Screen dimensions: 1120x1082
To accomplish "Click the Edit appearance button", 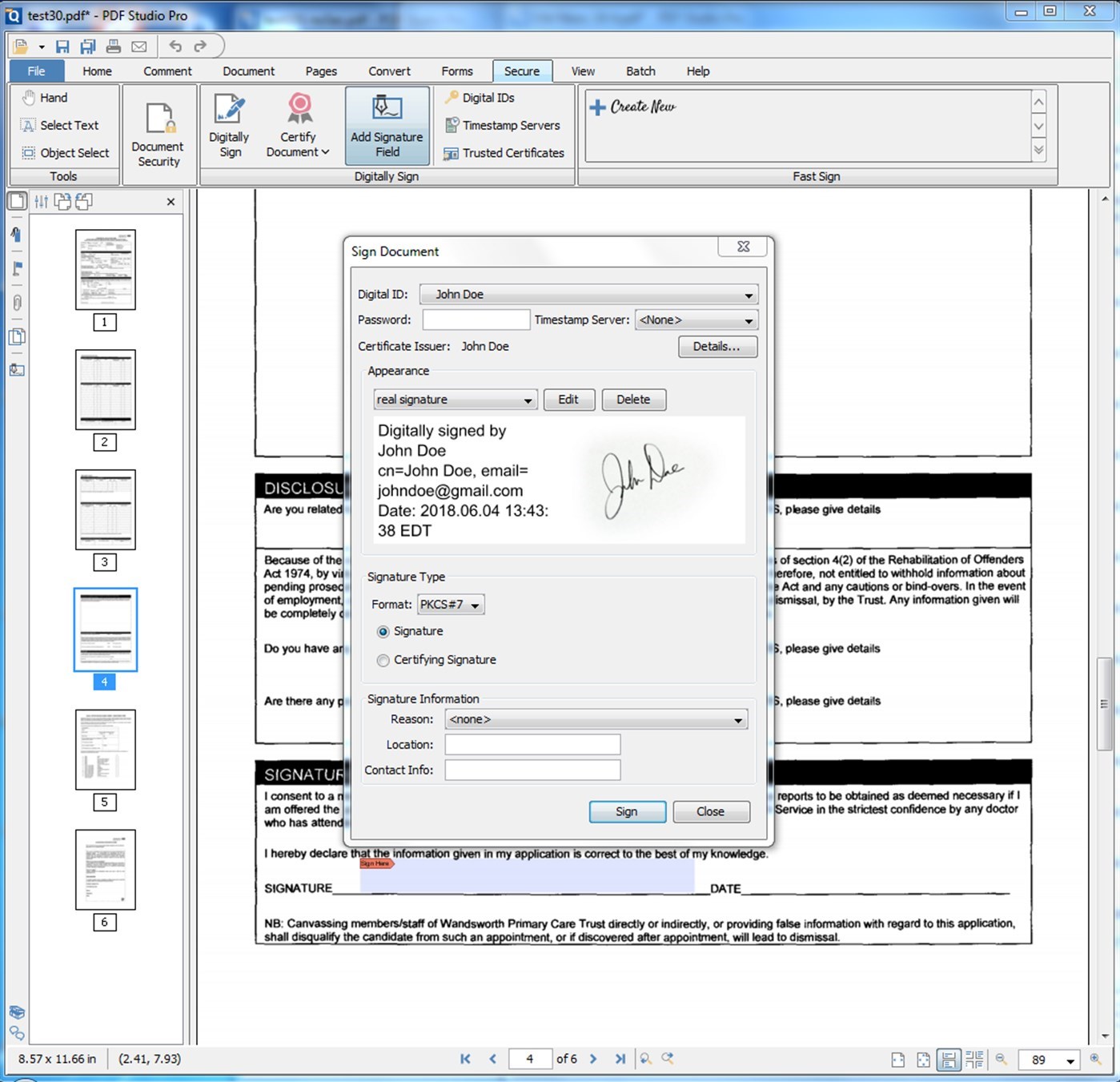I will (x=568, y=400).
